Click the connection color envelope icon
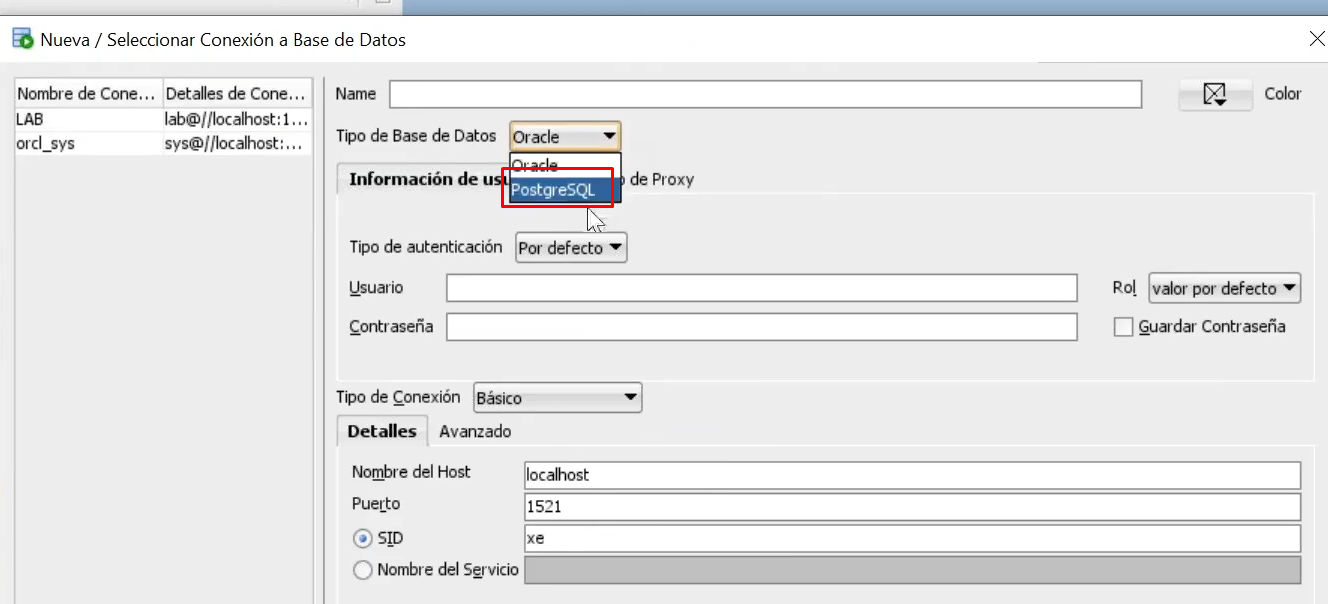Viewport: 1328px width, 604px height. coord(1213,93)
